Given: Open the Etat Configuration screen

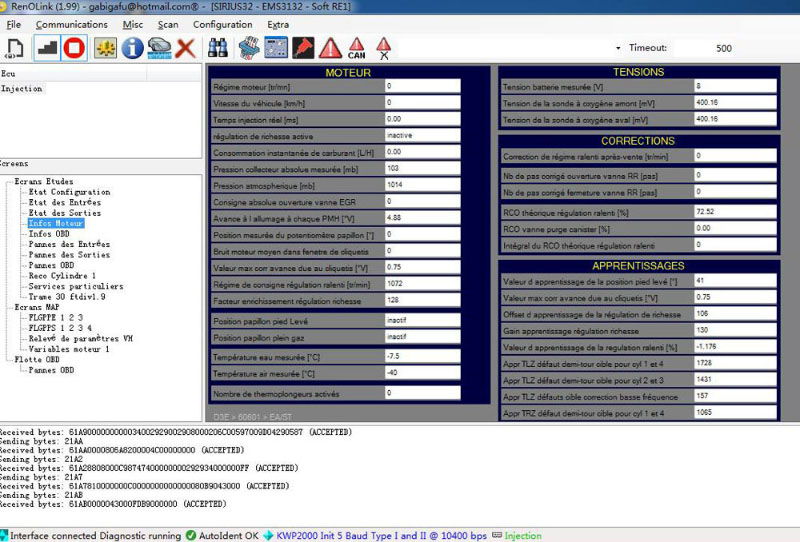Looking at the screenshot, I should (69, 192).
